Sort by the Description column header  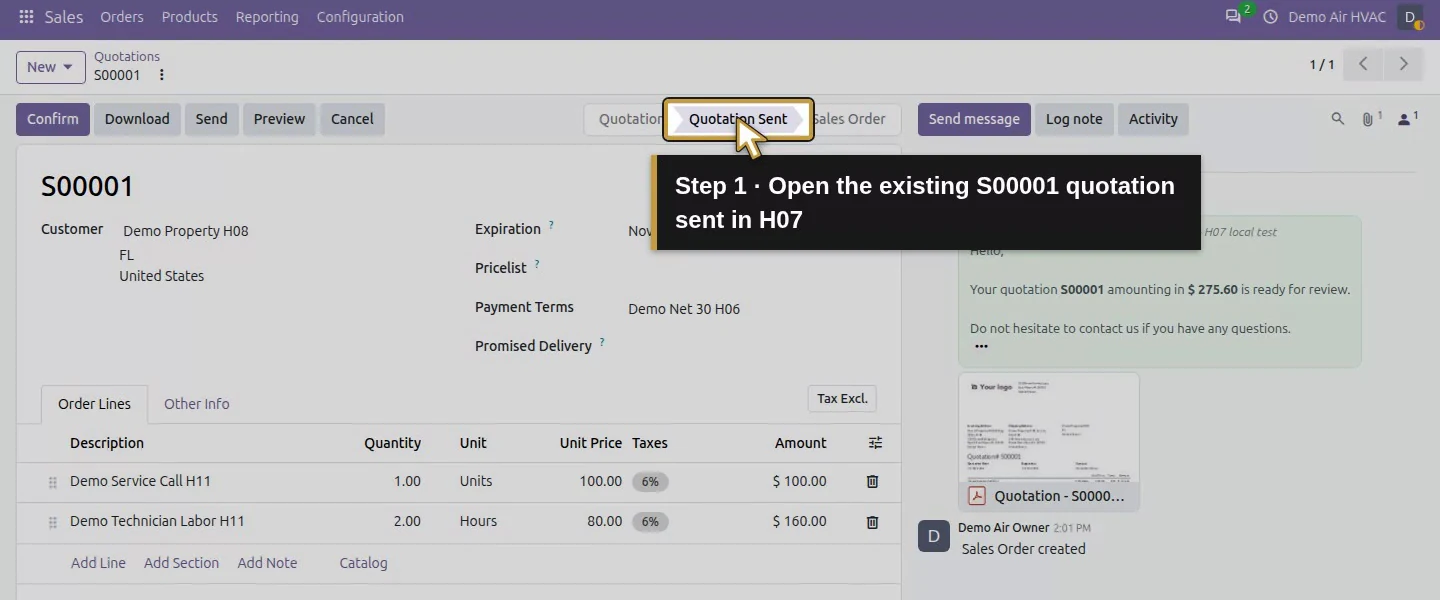click(x=107, y=443)
